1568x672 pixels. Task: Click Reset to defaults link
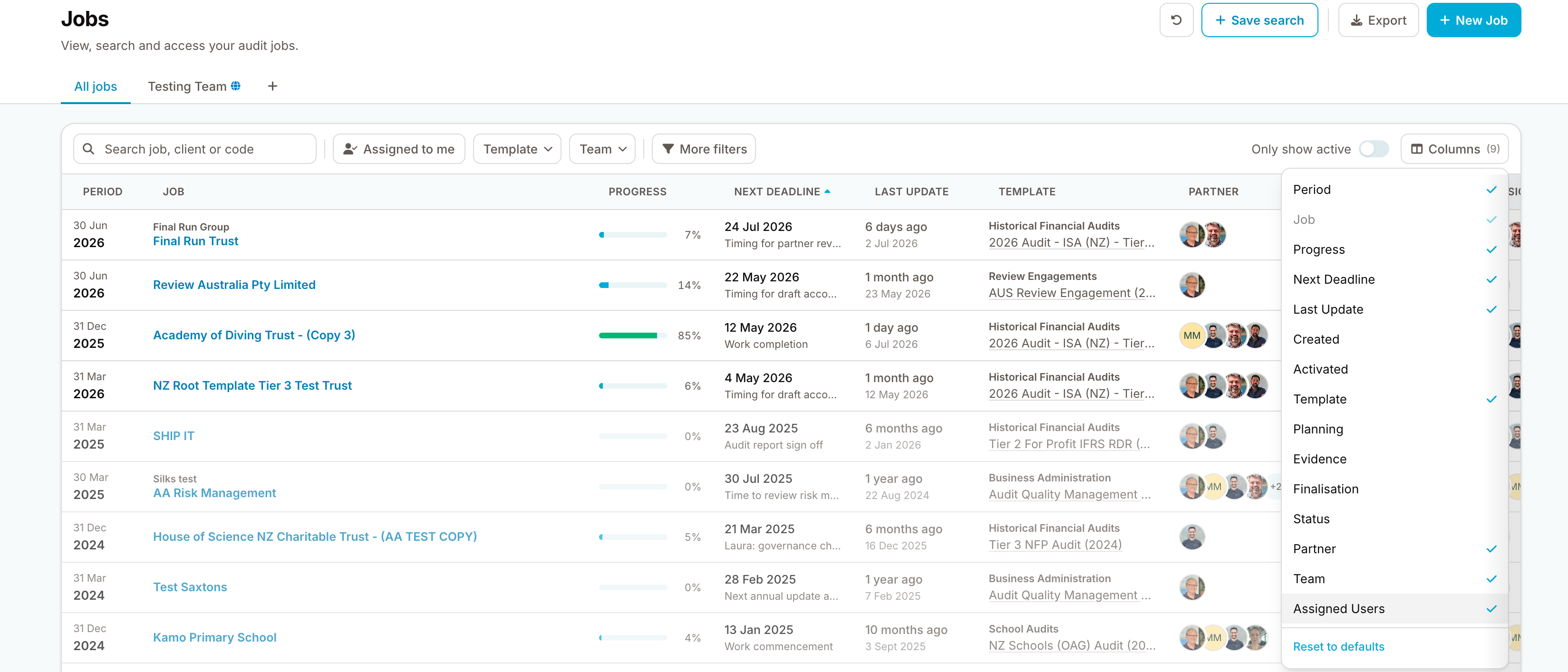tap(1338, 646)
